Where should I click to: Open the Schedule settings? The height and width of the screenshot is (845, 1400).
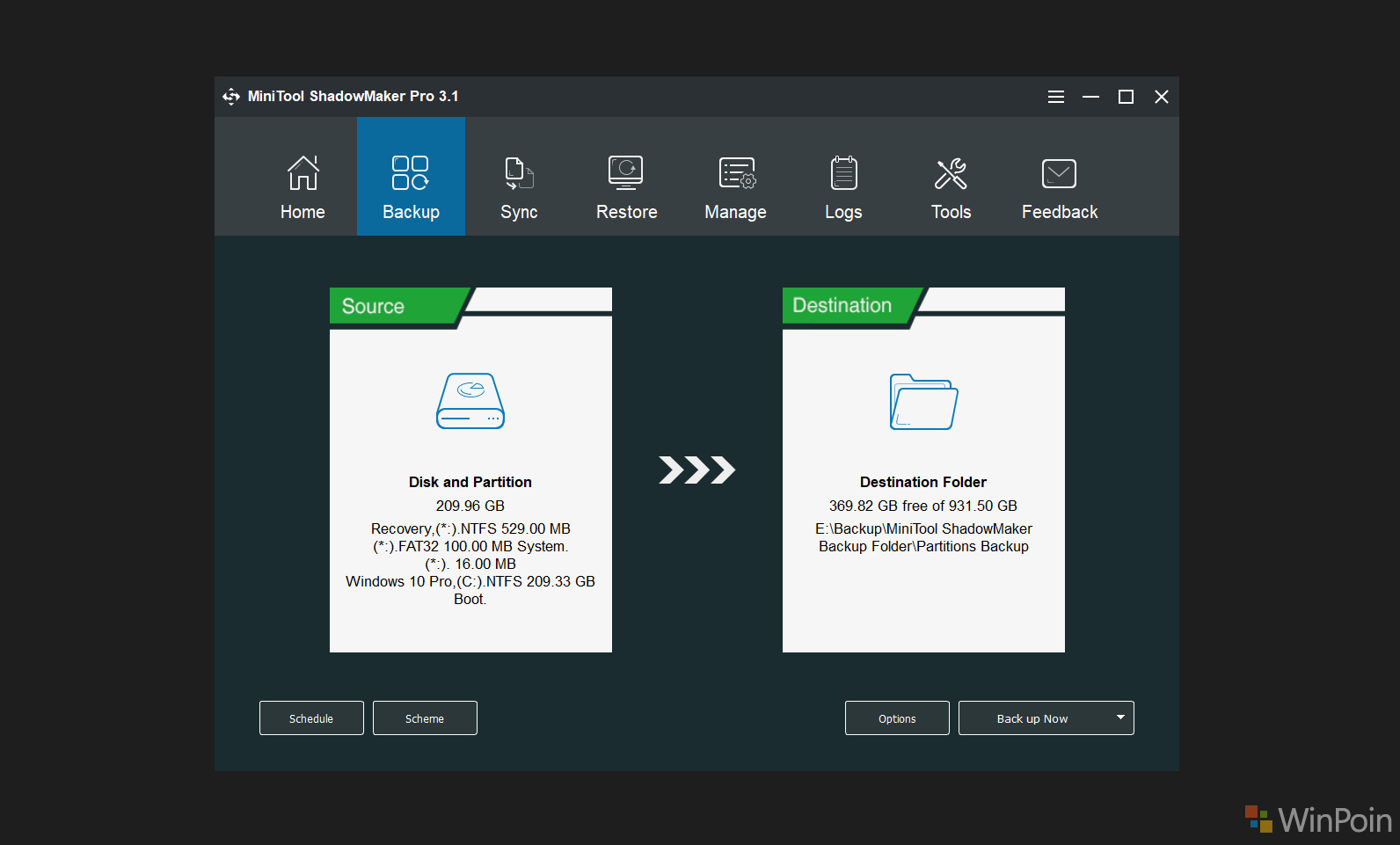311,718
